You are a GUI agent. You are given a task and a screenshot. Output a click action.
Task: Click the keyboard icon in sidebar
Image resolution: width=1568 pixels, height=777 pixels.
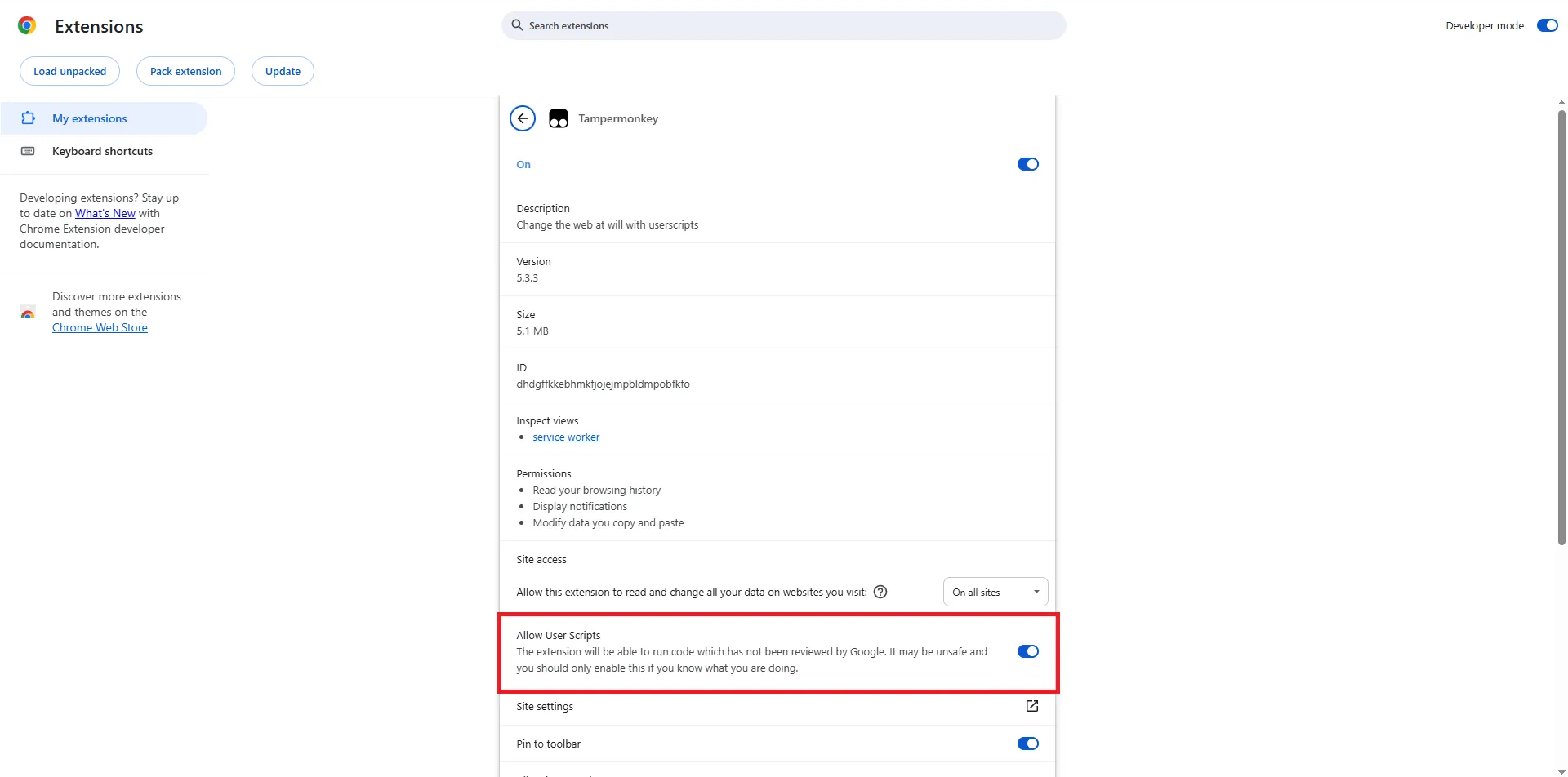(x=28, y=151)
